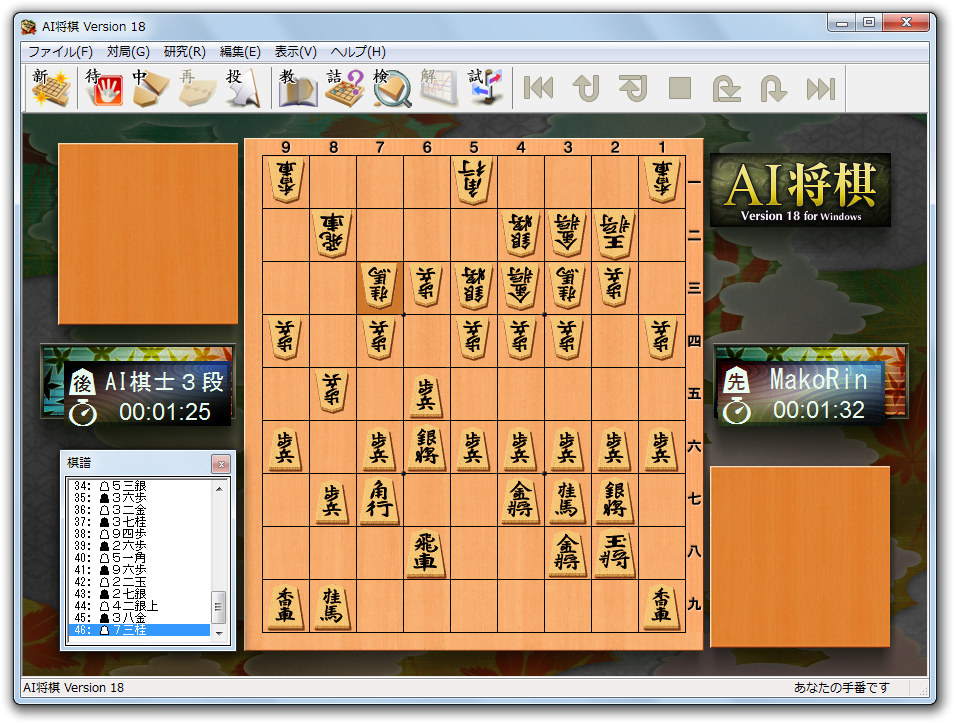Select move 38 ９四歩 in kifu
Image resolution: width=954 pixels, height=723 pixels.
click(x=140, y=534)
